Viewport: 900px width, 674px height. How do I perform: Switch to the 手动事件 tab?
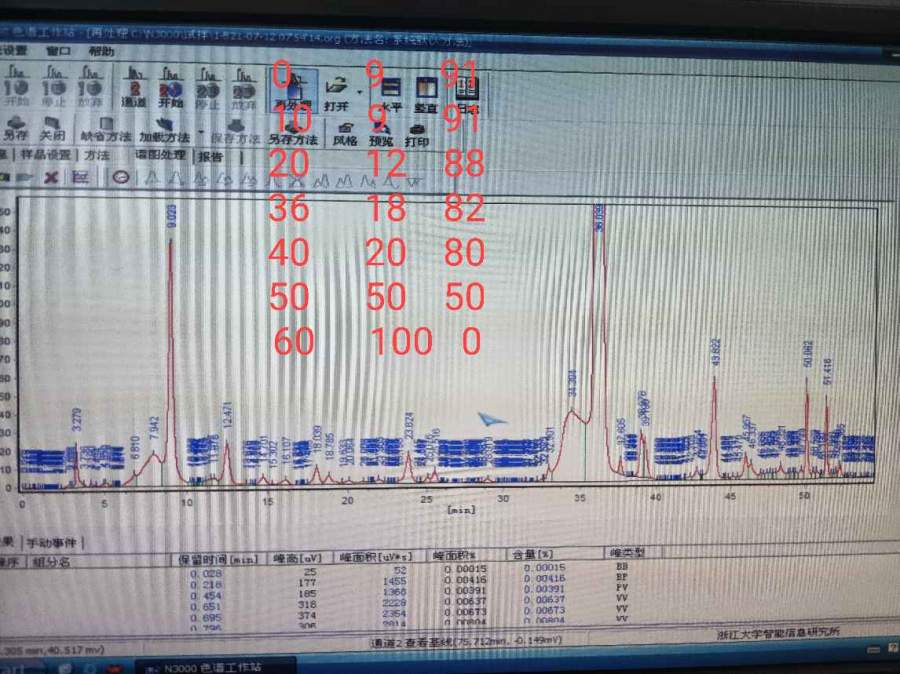[x=52, y=543]
